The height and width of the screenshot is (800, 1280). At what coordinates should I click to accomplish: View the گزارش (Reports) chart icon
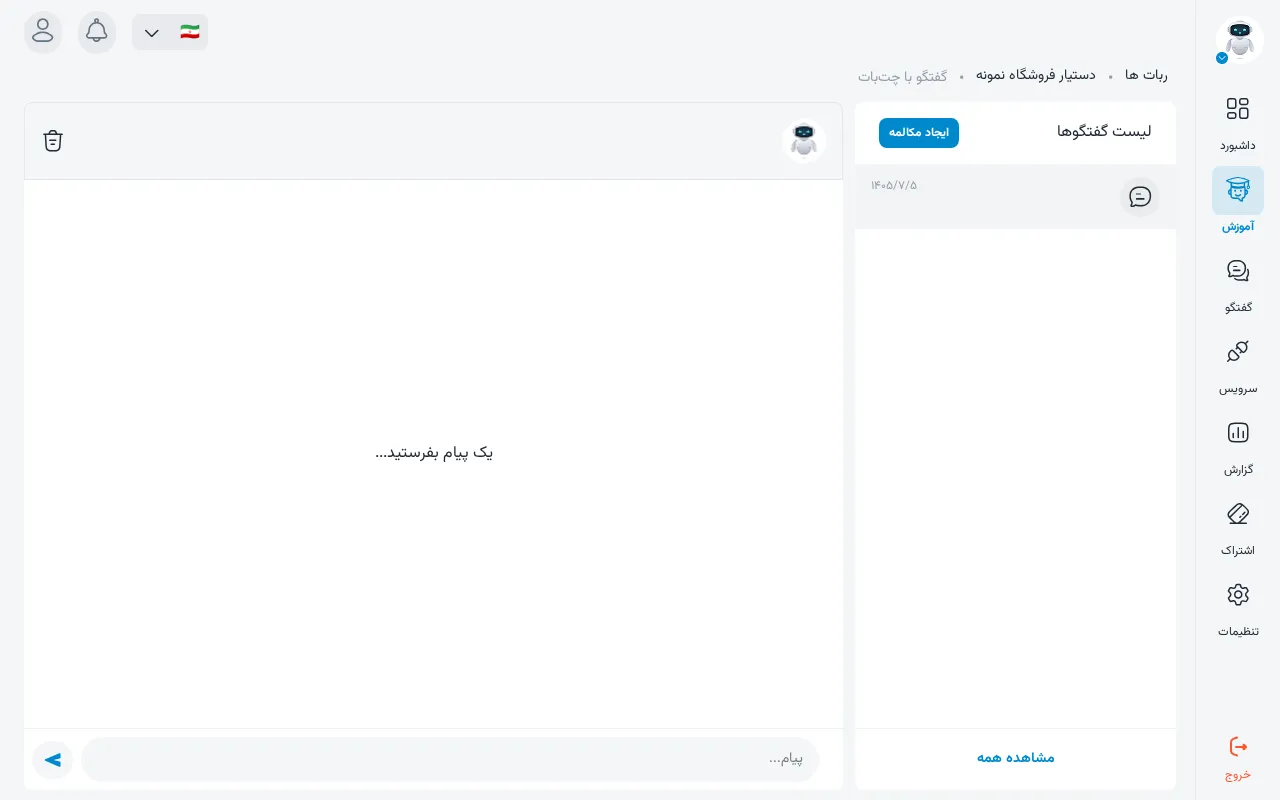coord(1238,433)
